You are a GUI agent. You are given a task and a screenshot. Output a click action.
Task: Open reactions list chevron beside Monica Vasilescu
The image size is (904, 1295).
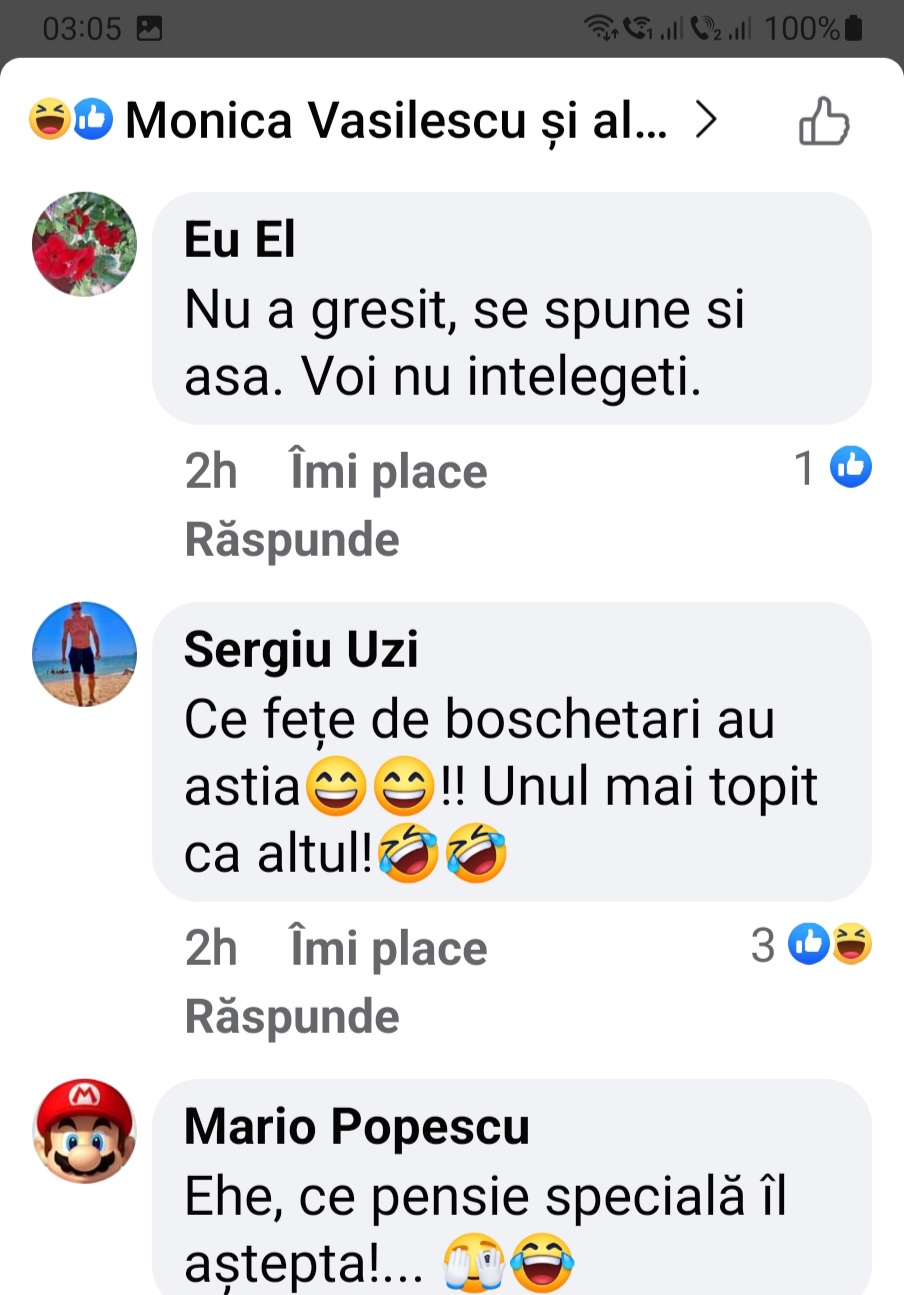coord(707,121)
